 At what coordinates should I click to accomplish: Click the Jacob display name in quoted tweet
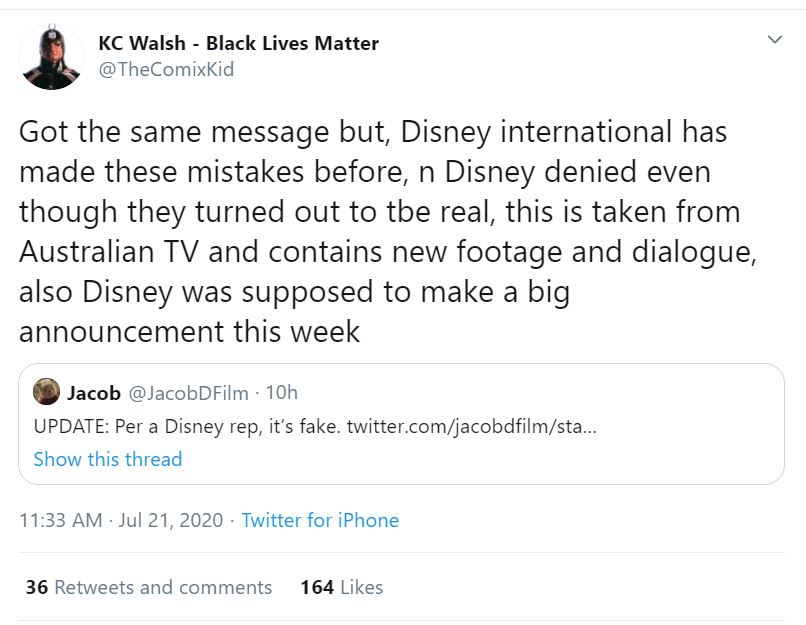click(93, 391)
